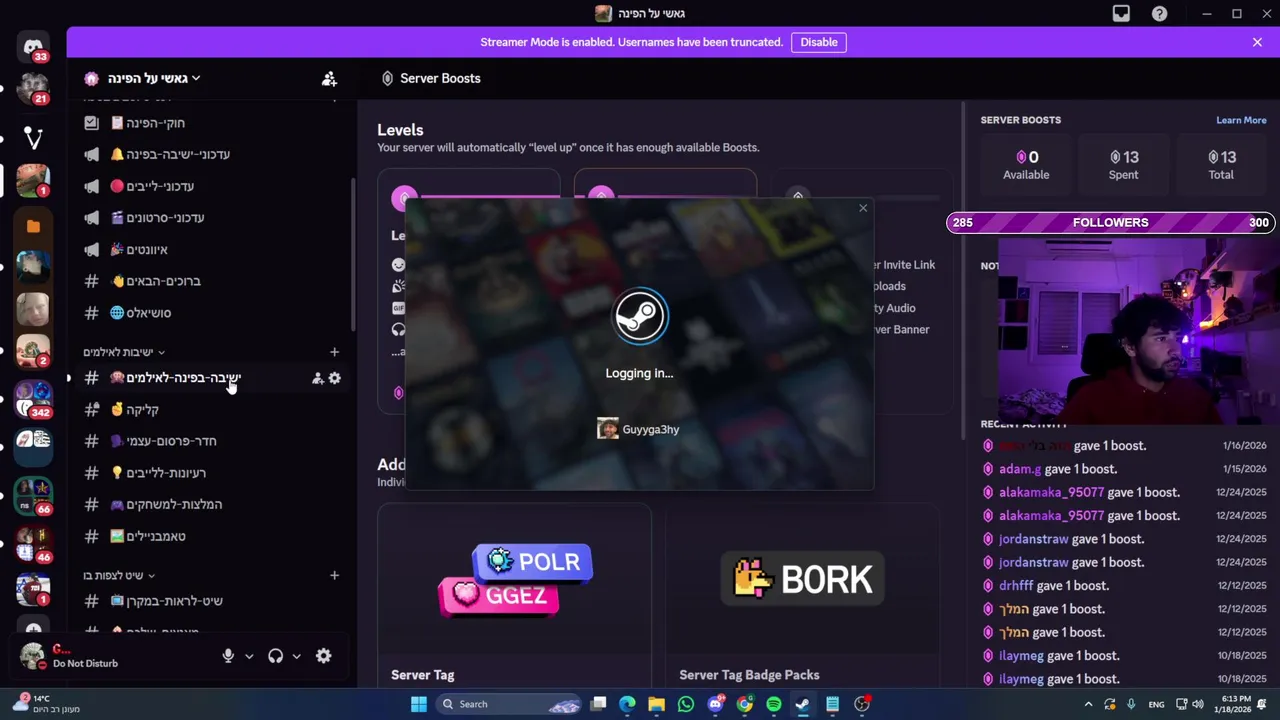Dismiss the Streamer Mode banner
The height and width of the screenshot is (720, 1280).
pyautogui.click(x=1257, y=42)
